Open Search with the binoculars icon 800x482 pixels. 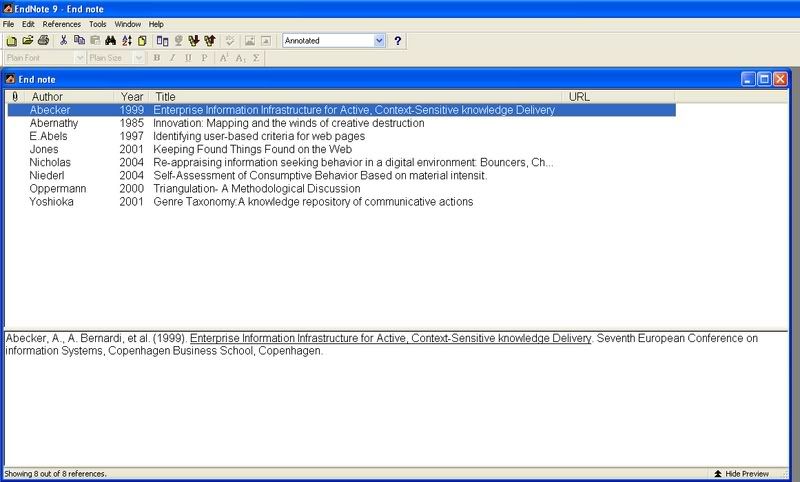point(111,41)
